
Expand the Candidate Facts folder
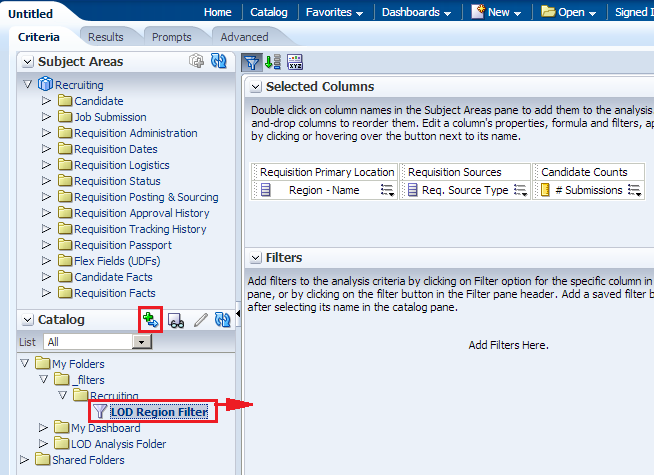[46, 276]
